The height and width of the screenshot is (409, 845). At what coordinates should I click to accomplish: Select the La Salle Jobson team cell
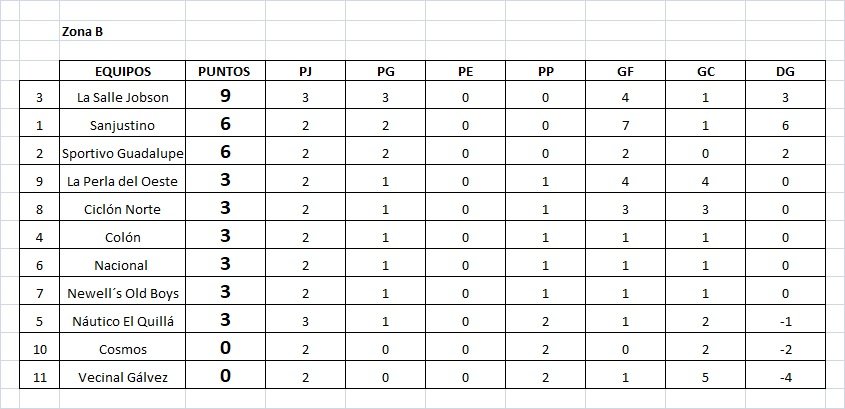122,98
